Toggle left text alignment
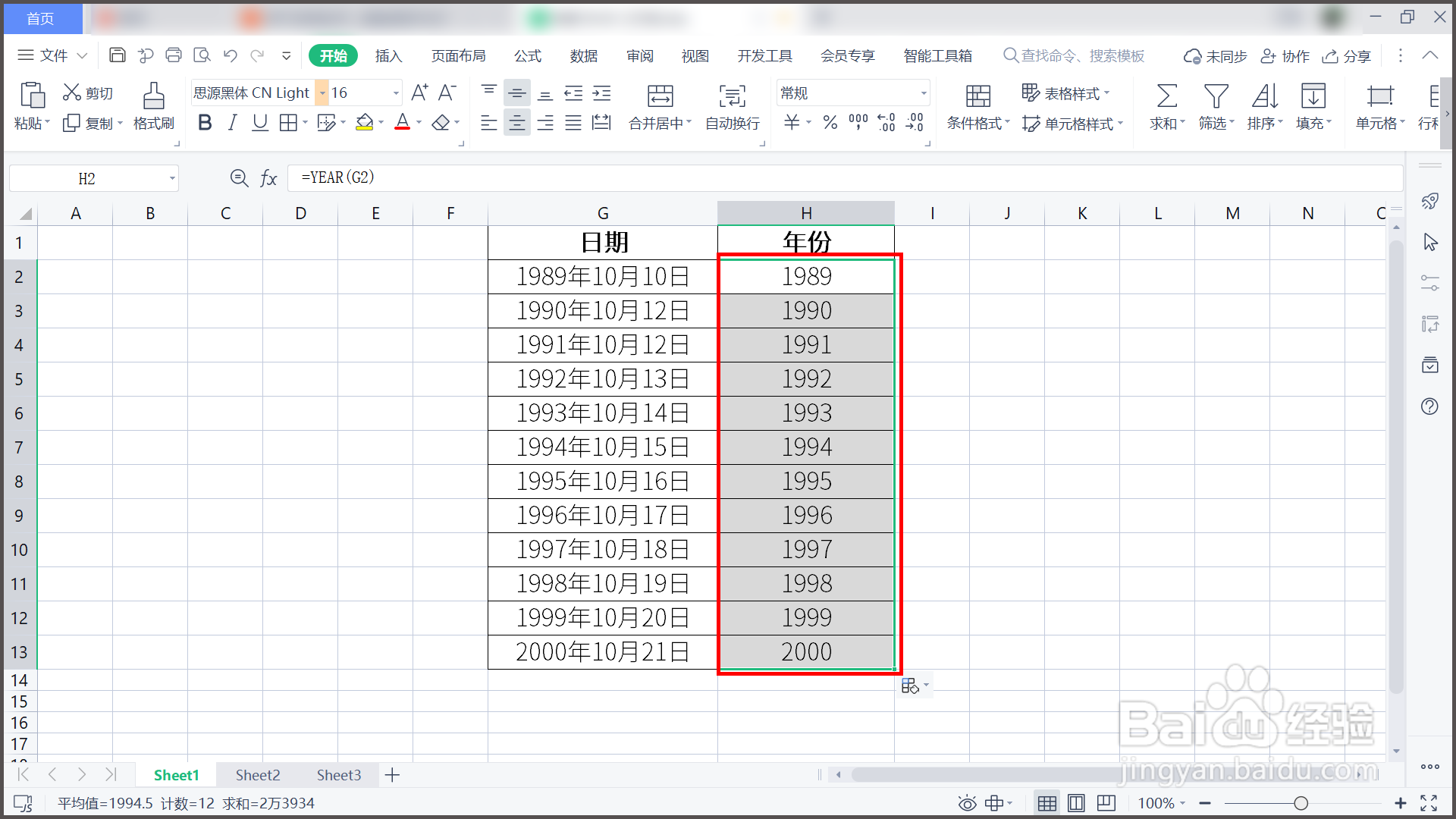The image size is (1456, 819). [x=489, y=123]
